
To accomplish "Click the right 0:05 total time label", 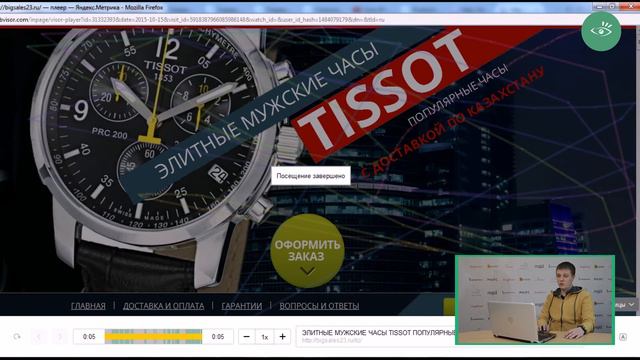I will 218,337.
